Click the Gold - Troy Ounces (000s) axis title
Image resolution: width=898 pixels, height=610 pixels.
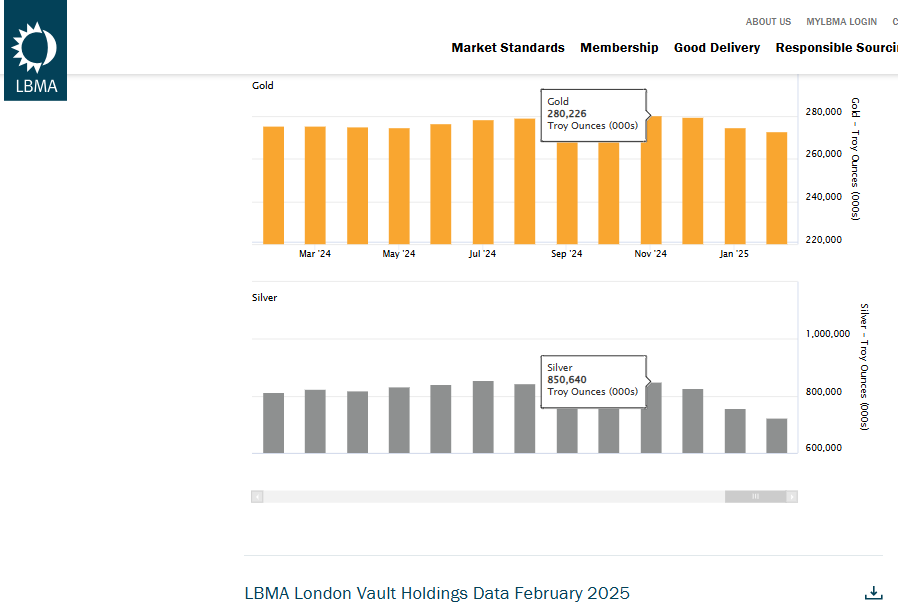click(x=855, y=159)
